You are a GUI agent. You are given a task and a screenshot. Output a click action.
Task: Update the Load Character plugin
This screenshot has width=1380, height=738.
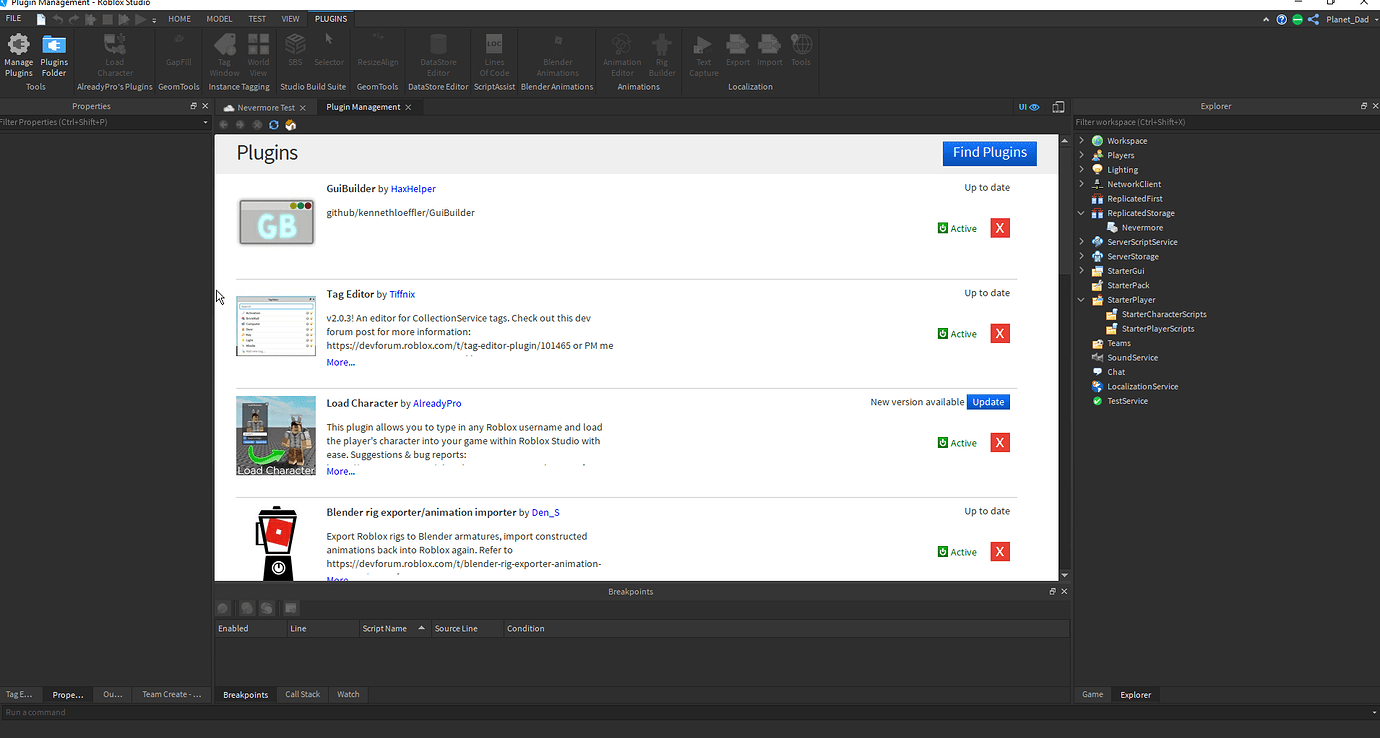988,402
